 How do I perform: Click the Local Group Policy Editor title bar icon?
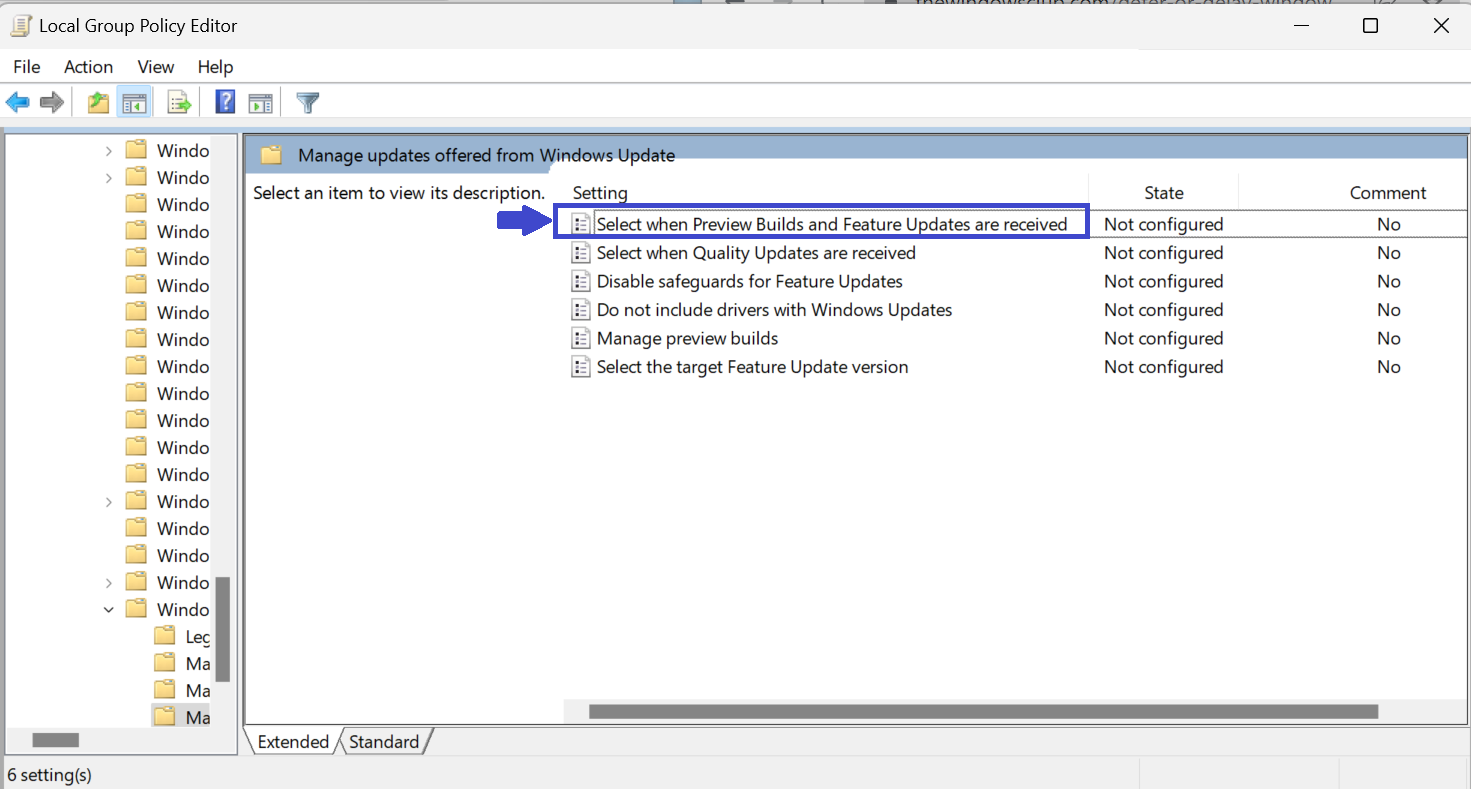21,26
